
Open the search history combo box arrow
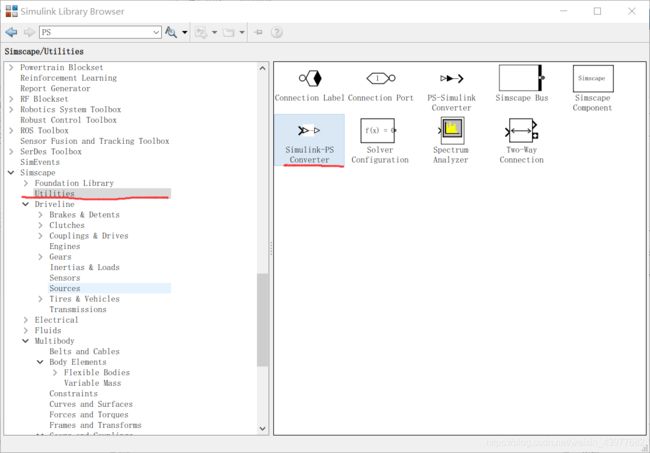pos(156,32)
